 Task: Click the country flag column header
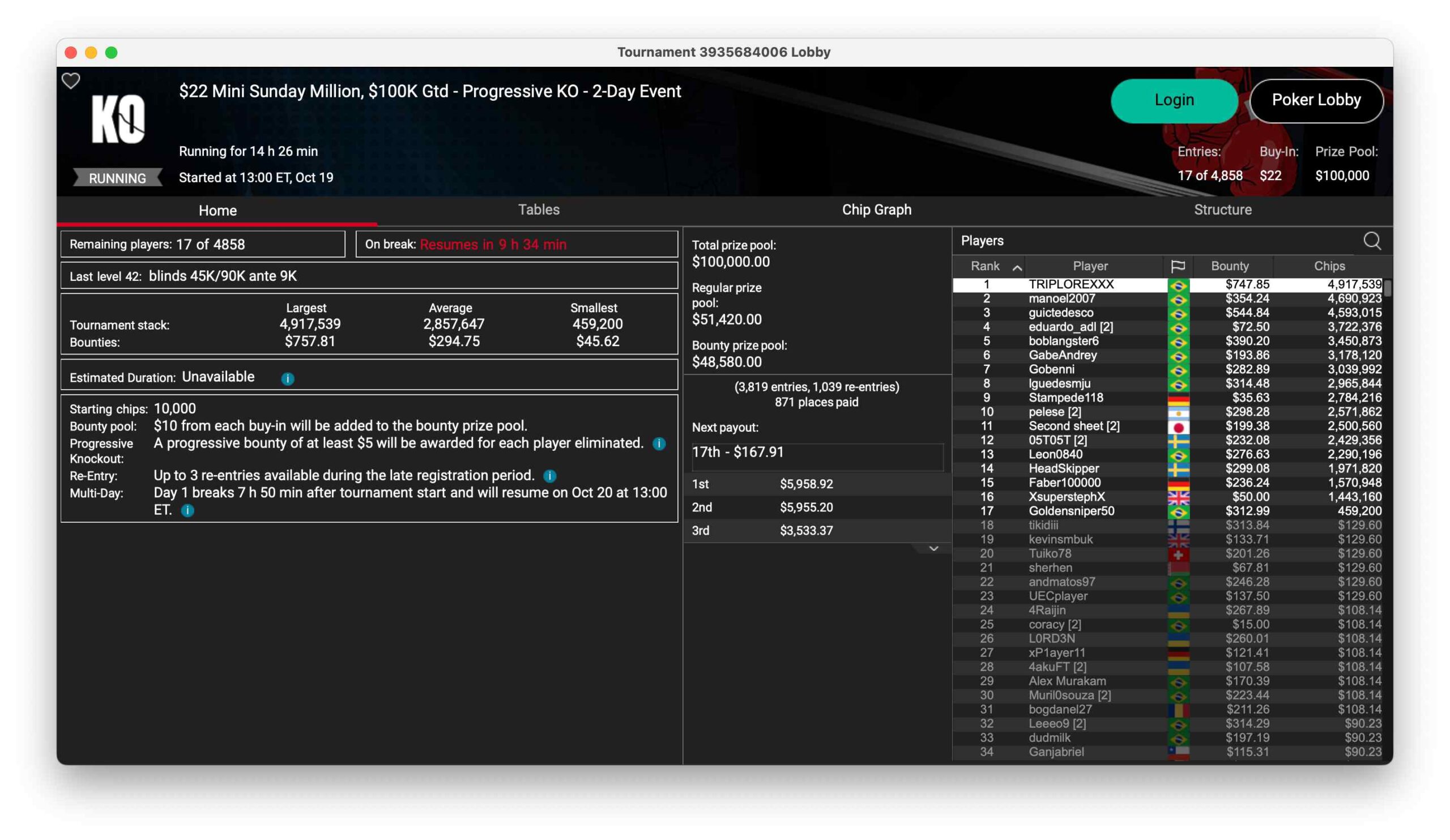[x=1177, y=266]
